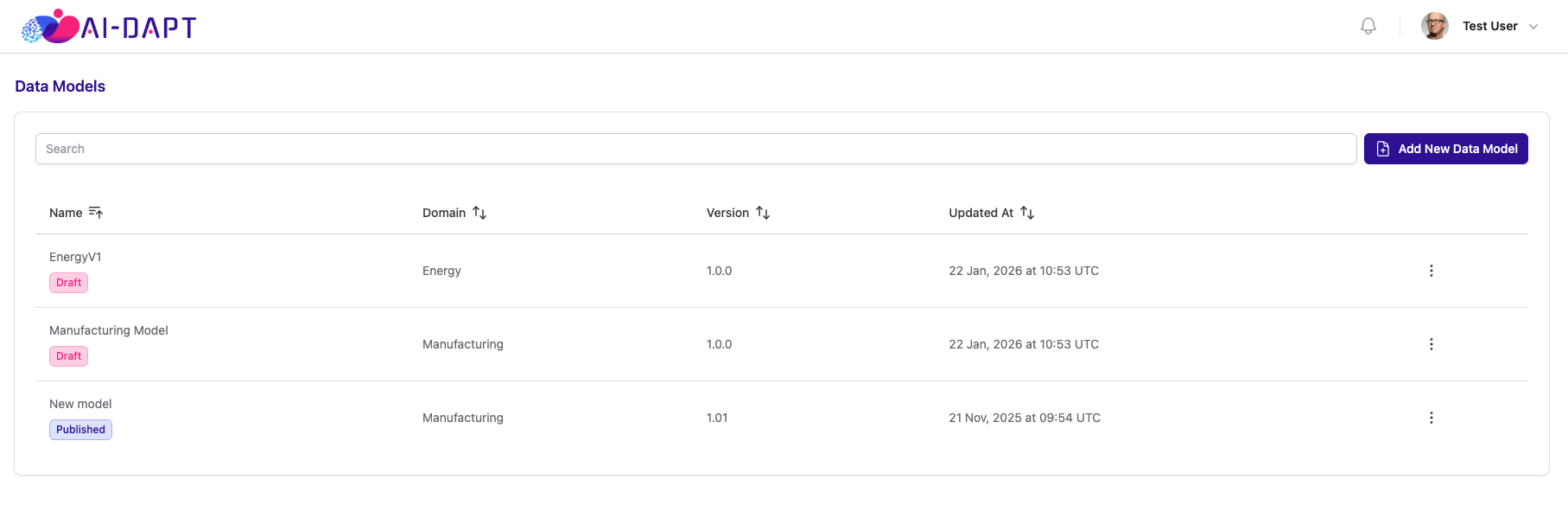Open the Manufacturing Model entry

tap(109, 330)
